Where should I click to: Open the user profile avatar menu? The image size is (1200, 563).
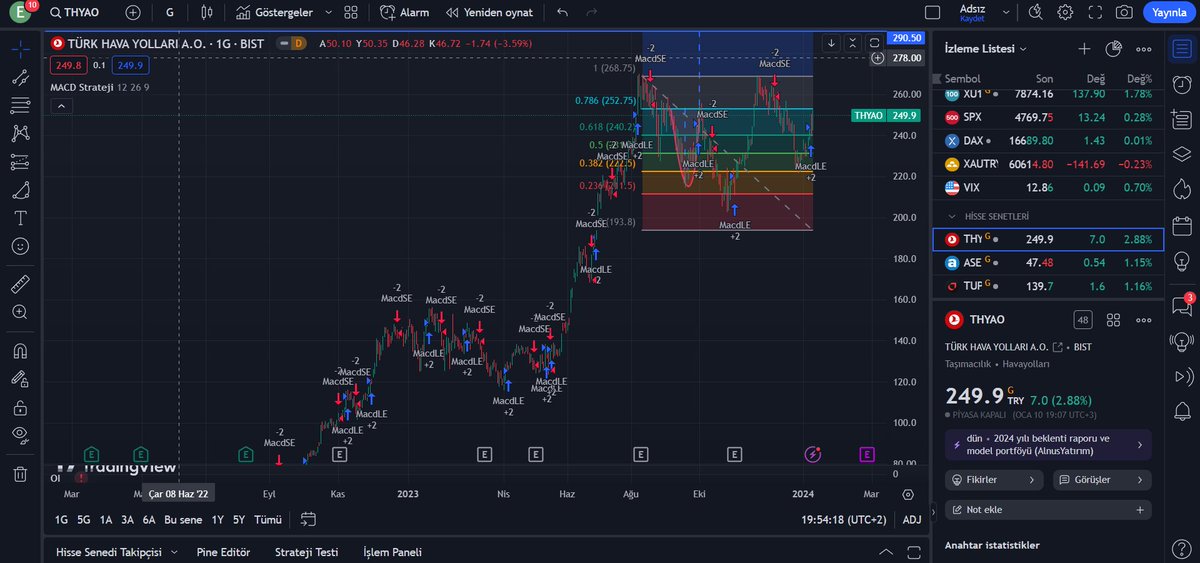18,13
